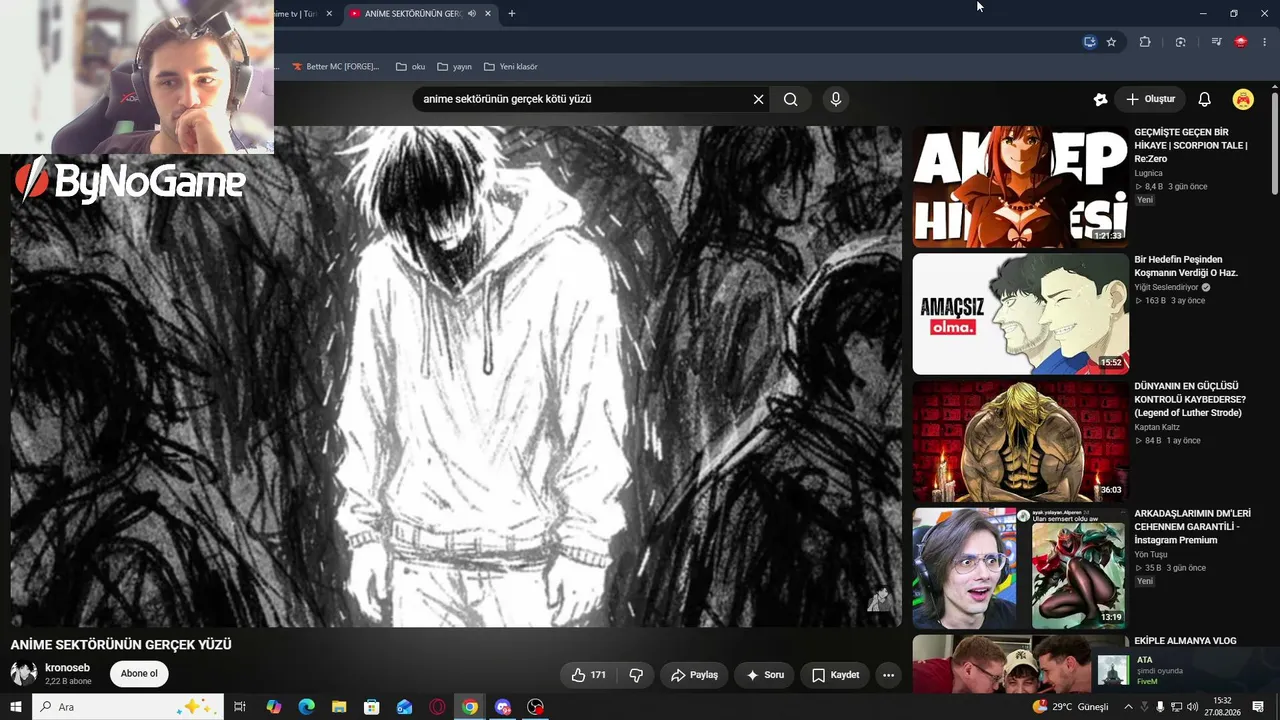The height and width of the screenshot is (720, 1280).
Task: Click the video player channel watermark icon
Action: pos(879,599)
